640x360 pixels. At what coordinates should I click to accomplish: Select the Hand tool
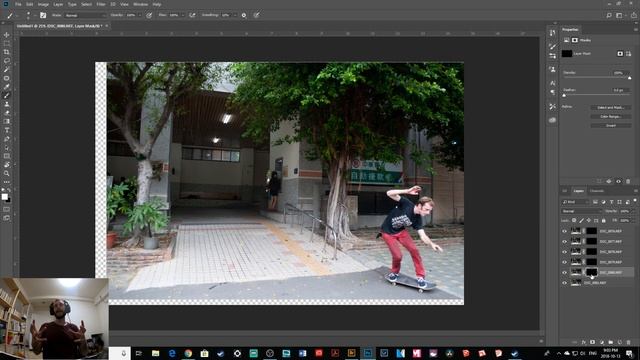tap(7, 164)
